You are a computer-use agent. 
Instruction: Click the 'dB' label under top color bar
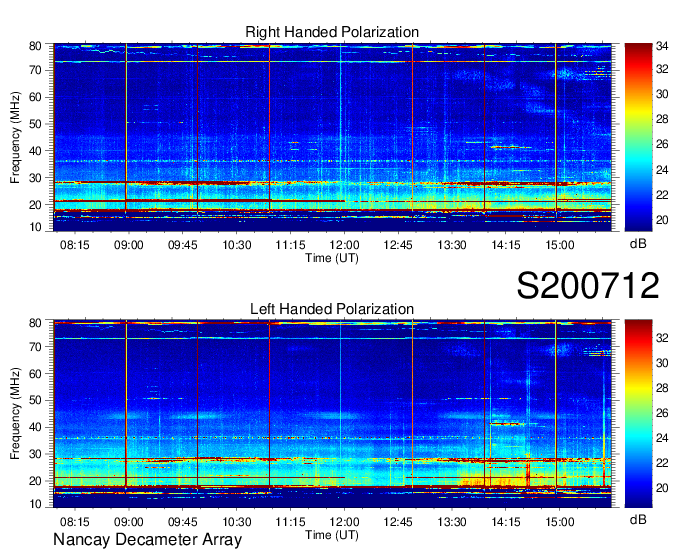click(638, 244)
